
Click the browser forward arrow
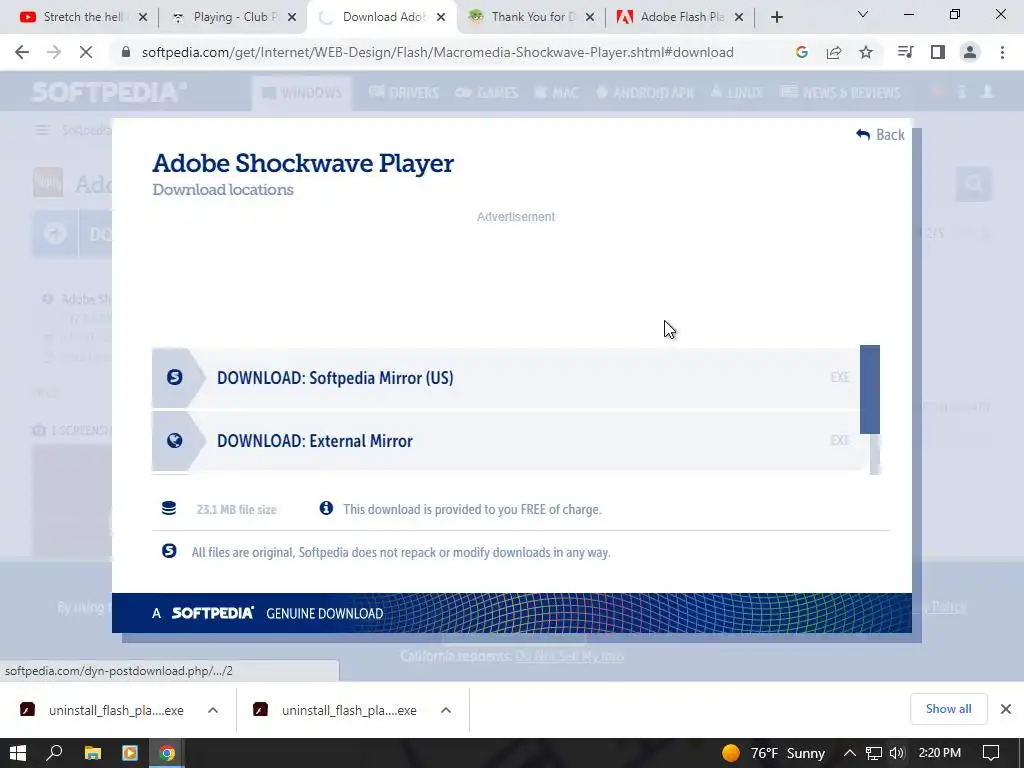(x=54, y=52)
